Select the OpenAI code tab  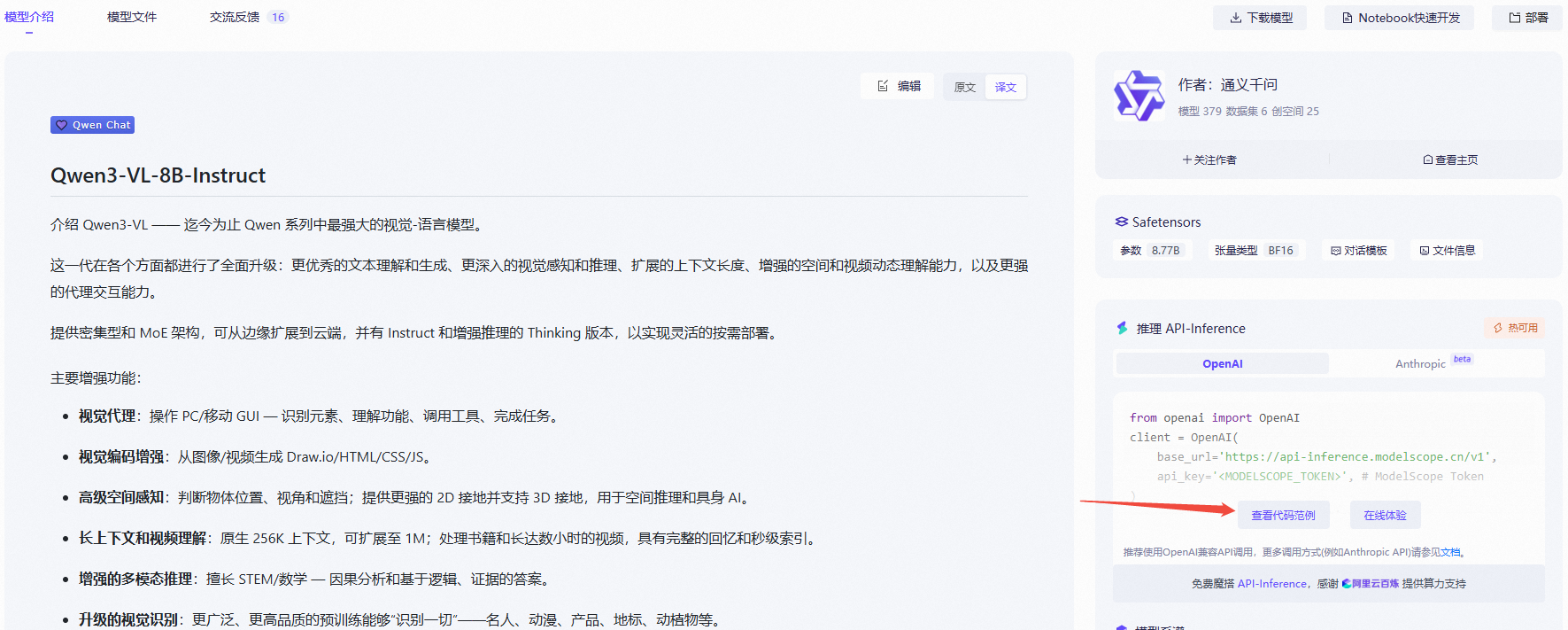[1222, 364]
